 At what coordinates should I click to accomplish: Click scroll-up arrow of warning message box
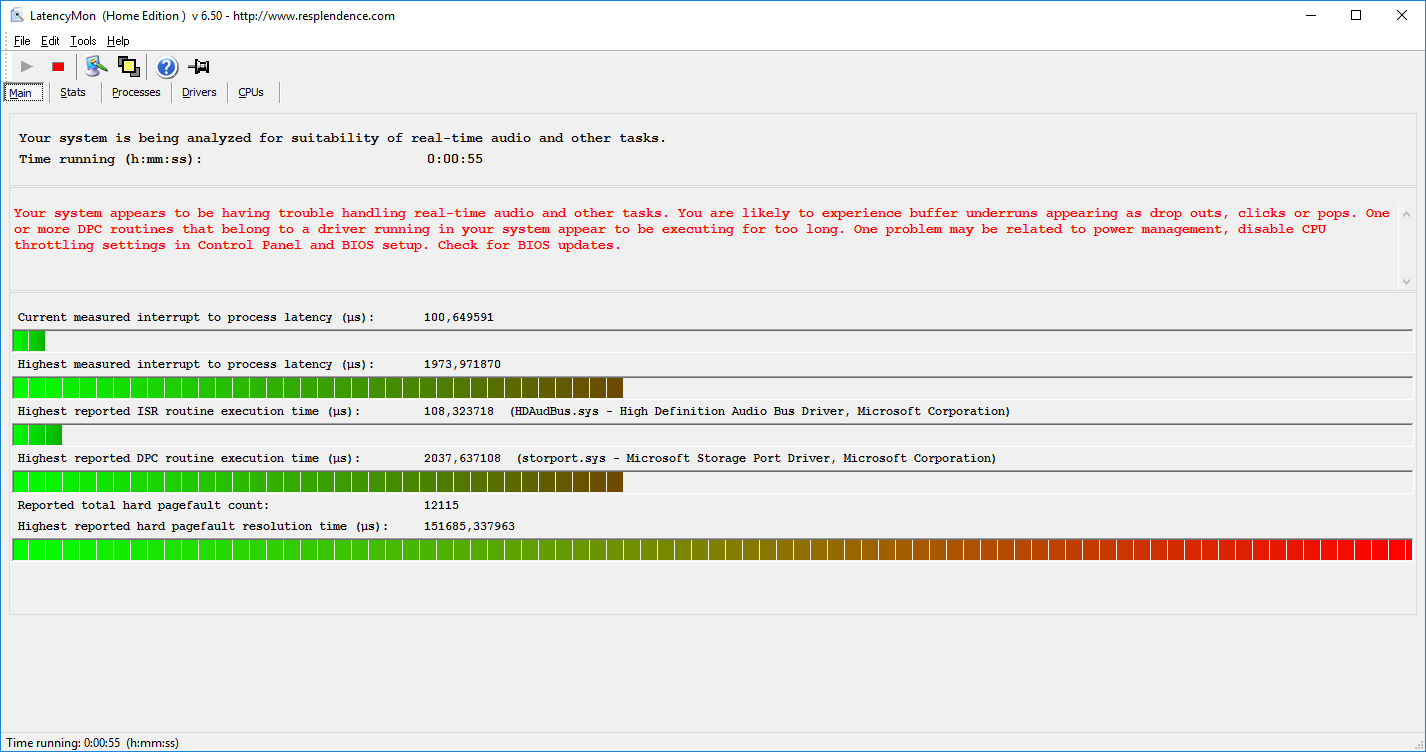(1407, 214)
